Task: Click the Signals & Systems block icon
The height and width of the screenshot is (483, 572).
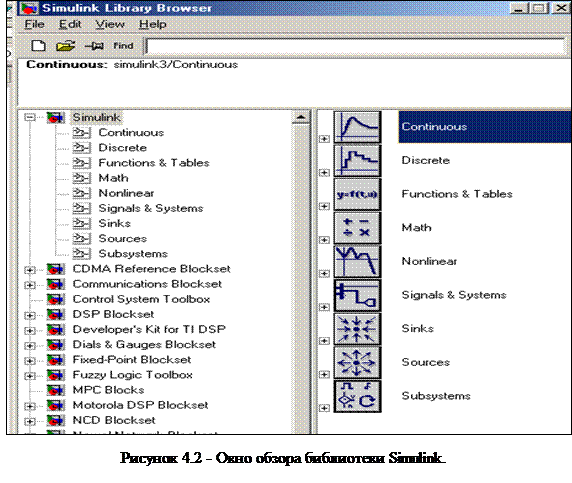Action: [358, 295]
